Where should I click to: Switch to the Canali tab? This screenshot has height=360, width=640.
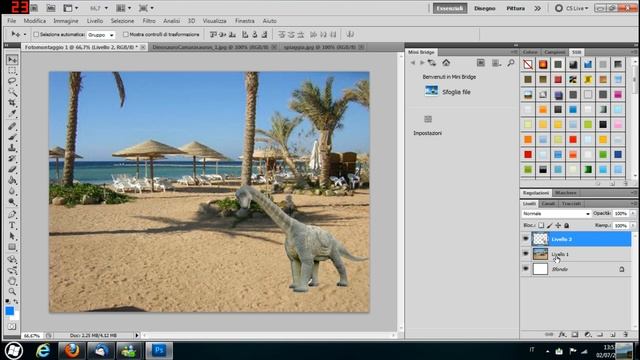548,203
